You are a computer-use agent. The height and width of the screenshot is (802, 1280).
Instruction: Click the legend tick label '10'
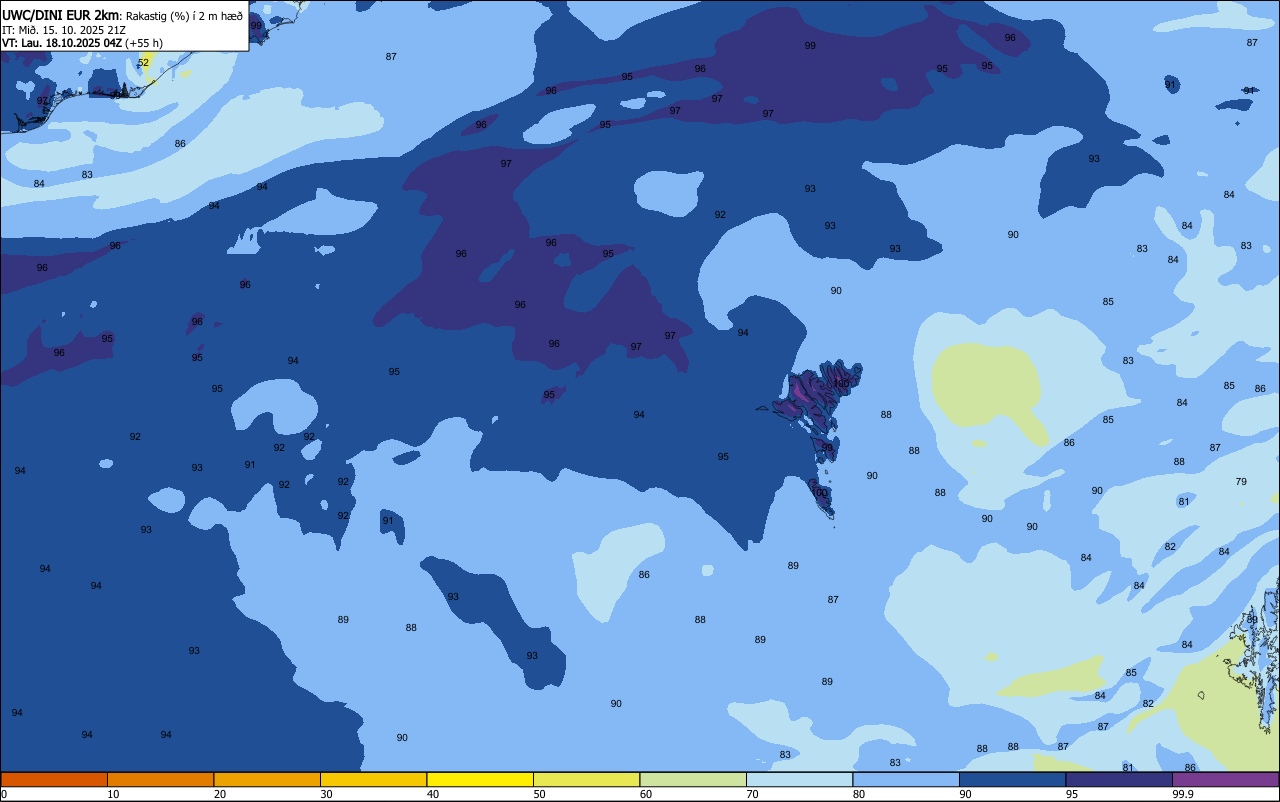click(x=113, y=794)
